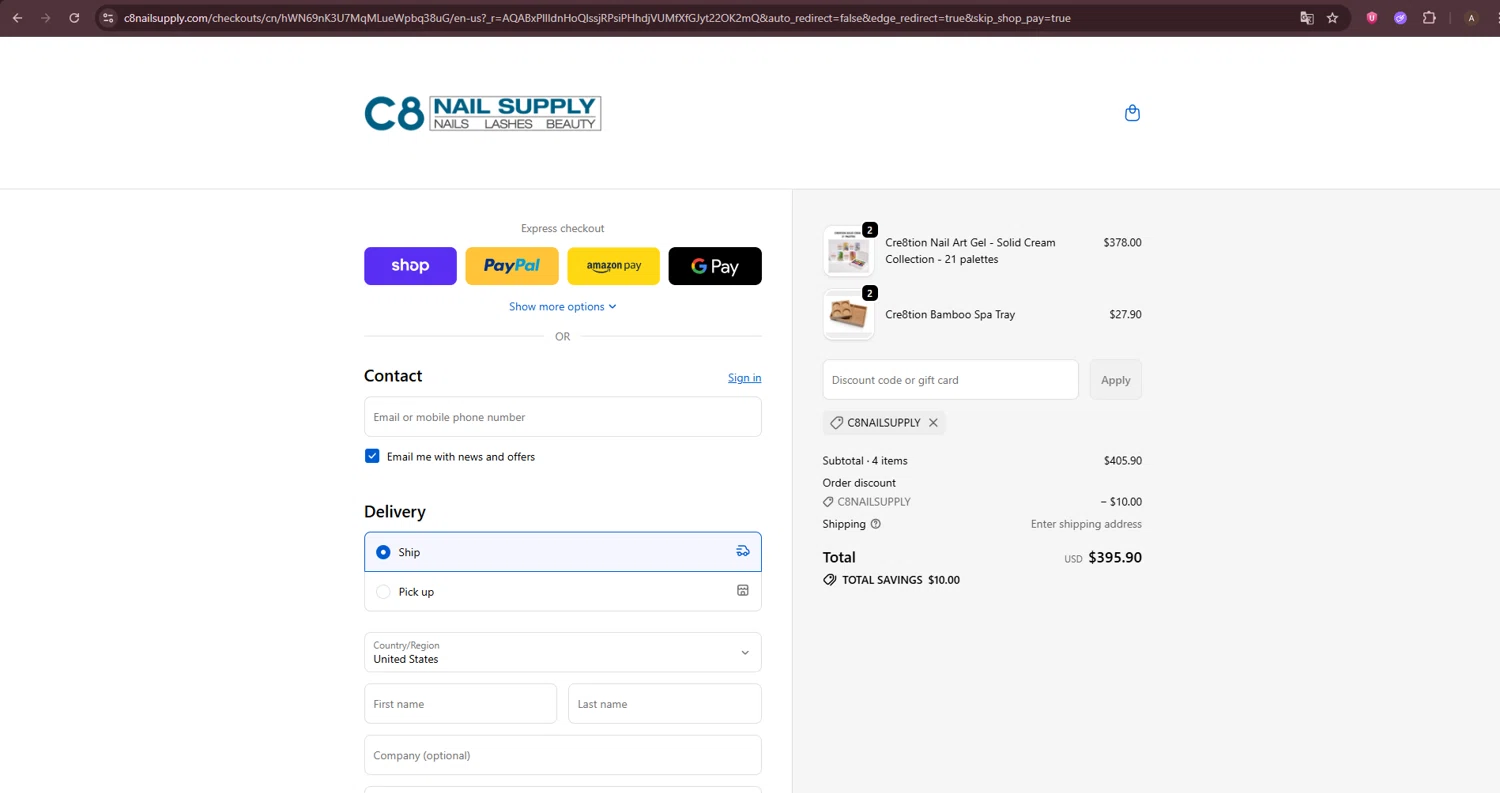Remove the C8NAILSUPPLY discount code

pos(933,423)
